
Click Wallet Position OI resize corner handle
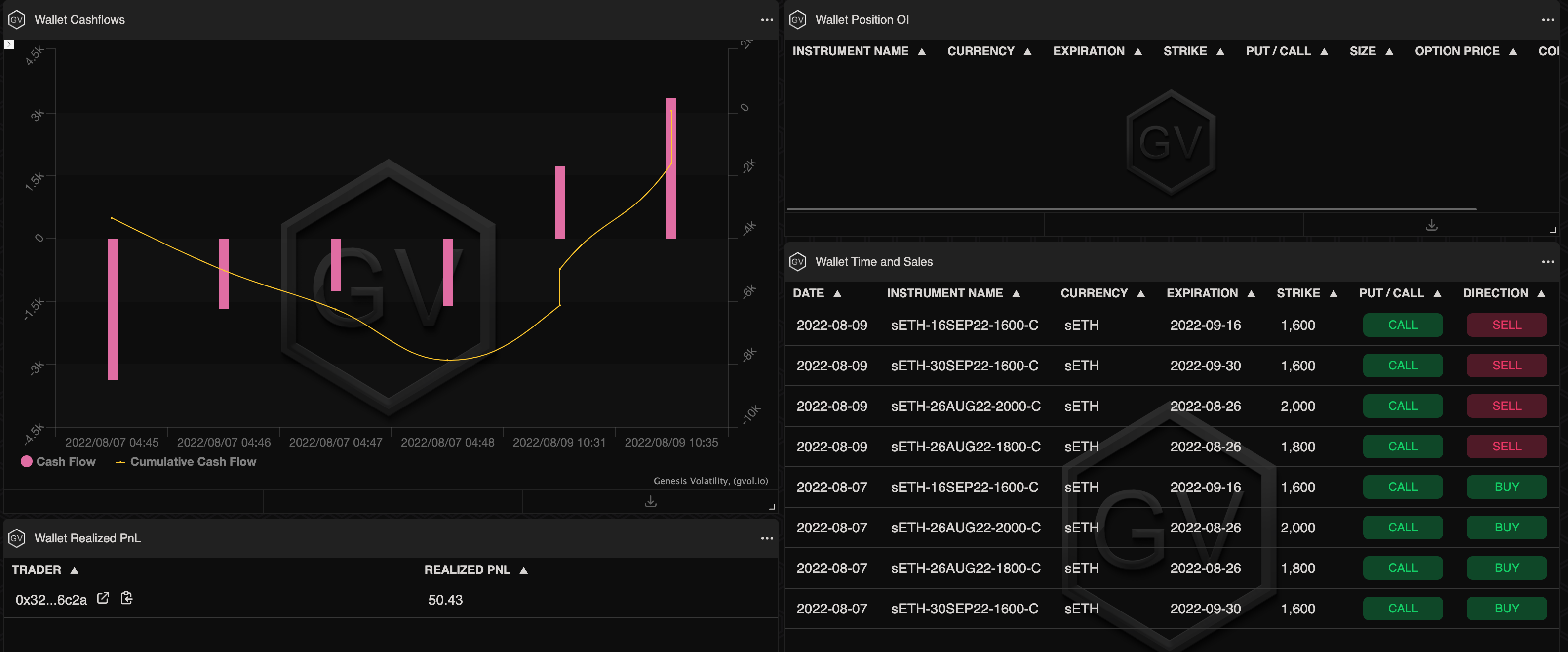1553,230
